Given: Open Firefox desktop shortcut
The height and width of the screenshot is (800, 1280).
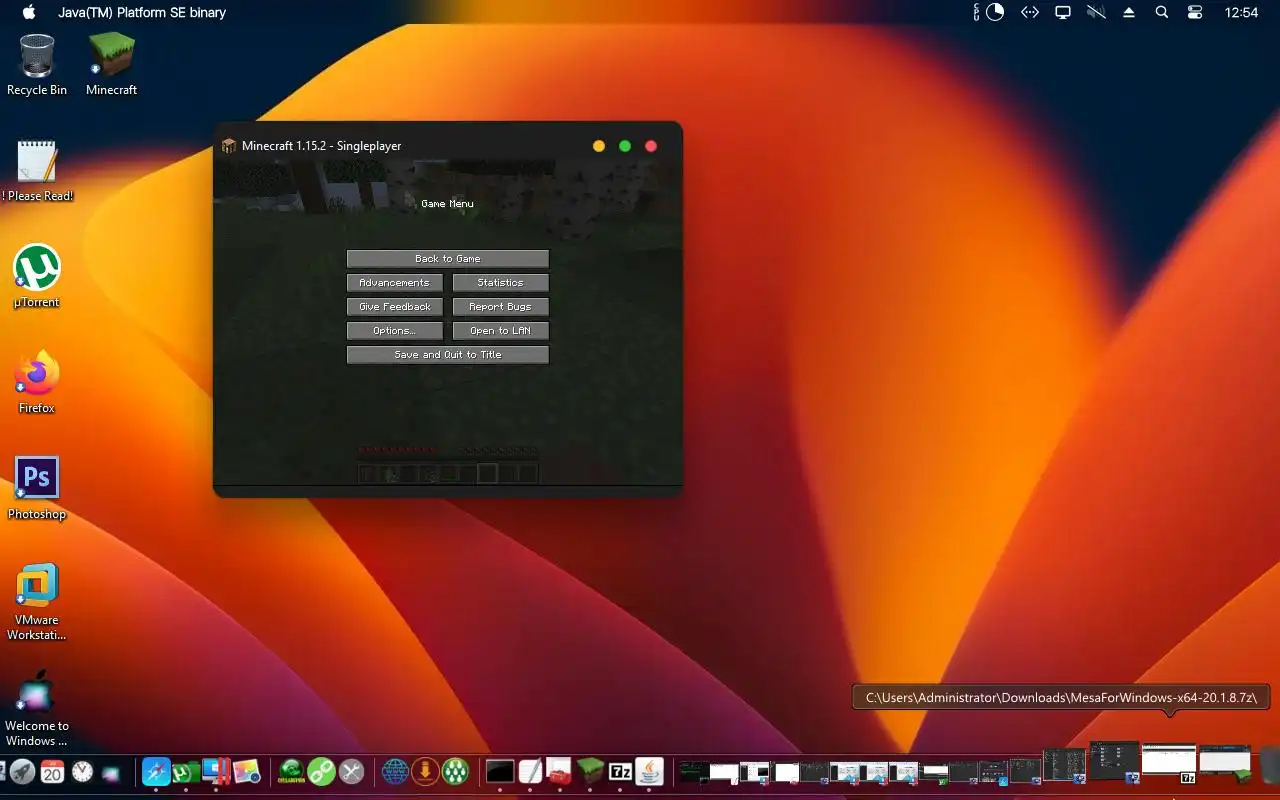Looking at the screenshot, I should [37, 382].
